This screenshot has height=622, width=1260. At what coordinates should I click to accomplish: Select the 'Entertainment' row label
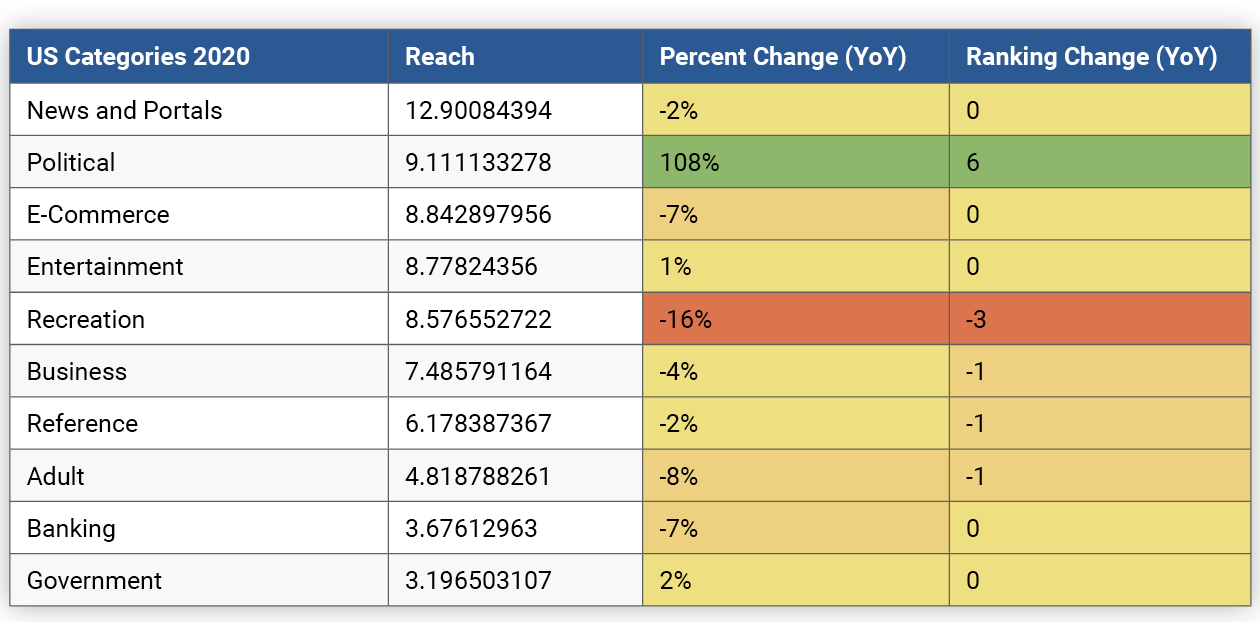pos(105,267)
